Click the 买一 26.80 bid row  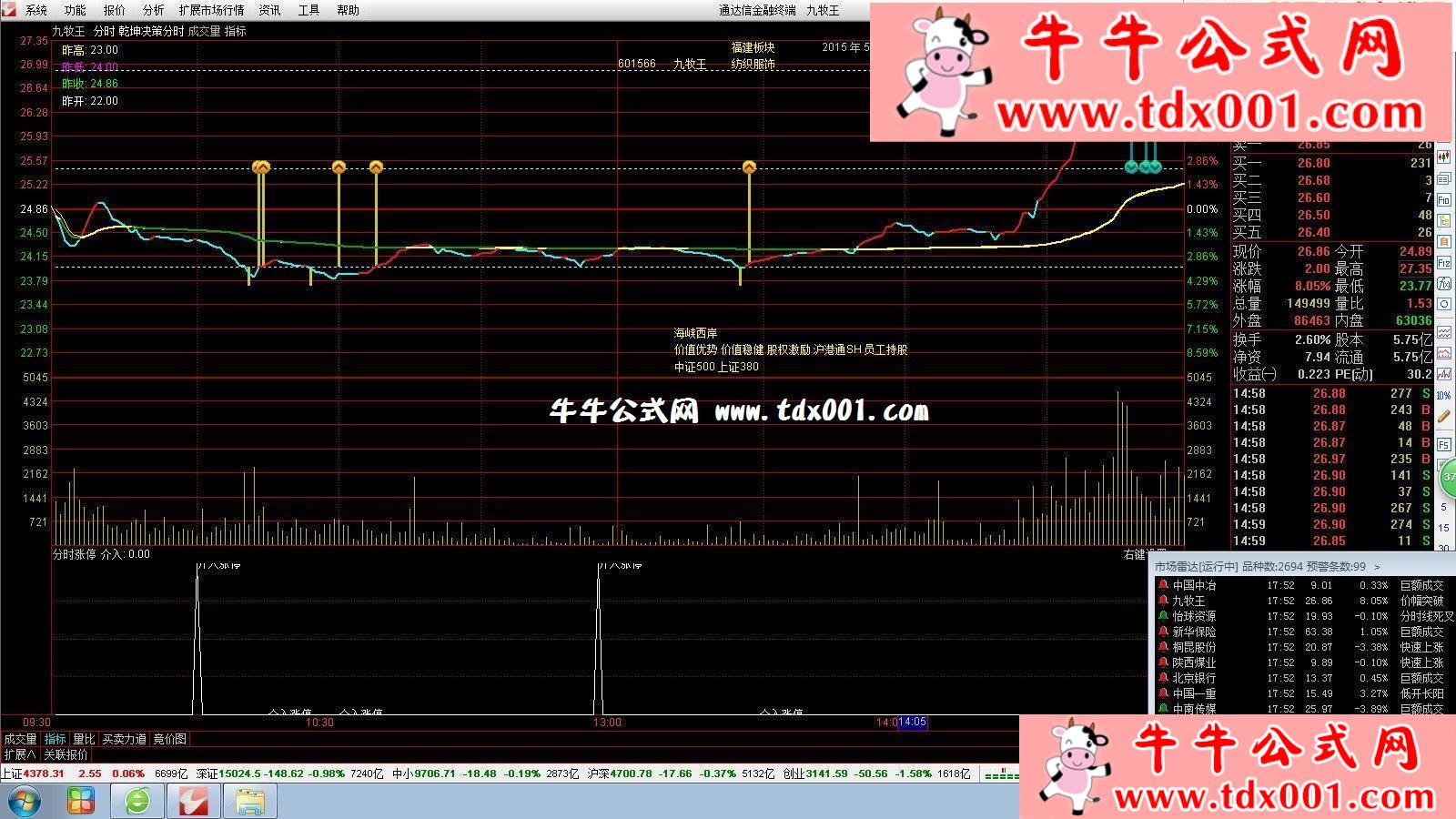(x=1332, y=163)
